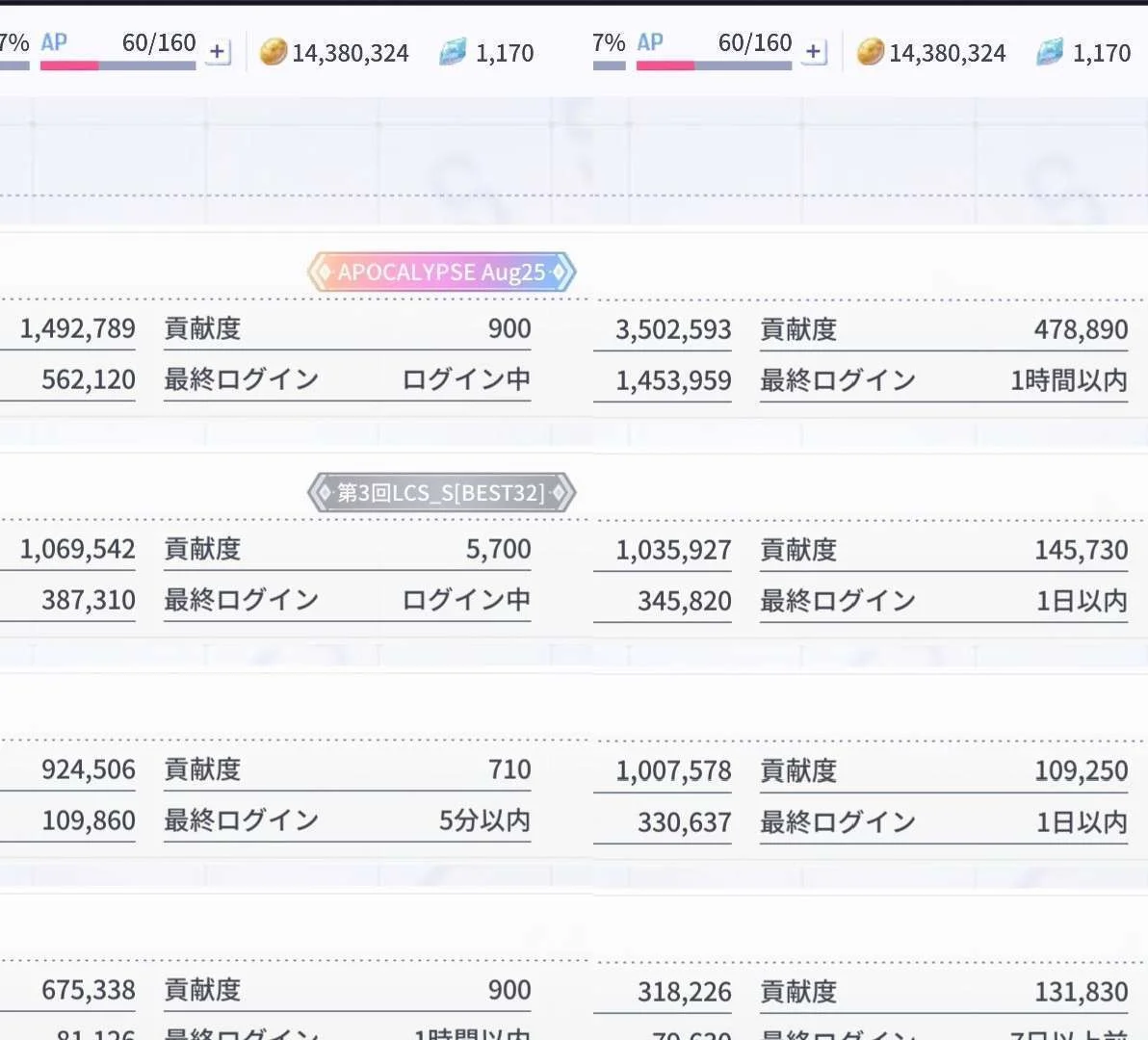Click the left diamond ornament on the APOCALYPSE Aug25 badge
The image size is (1148, 1040).
pyautogui.click(x=324, y=273)
